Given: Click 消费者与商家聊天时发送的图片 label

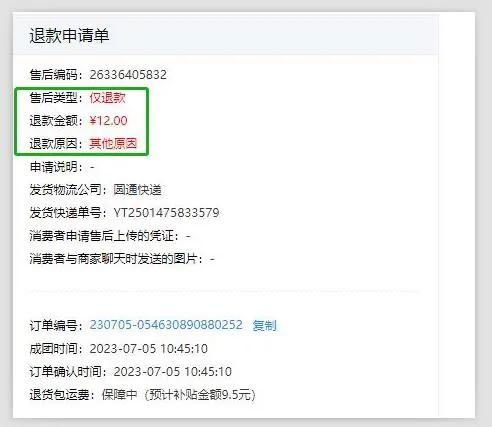Looking at the screenshot, I should pyautogui.click(x=113, y=259).
